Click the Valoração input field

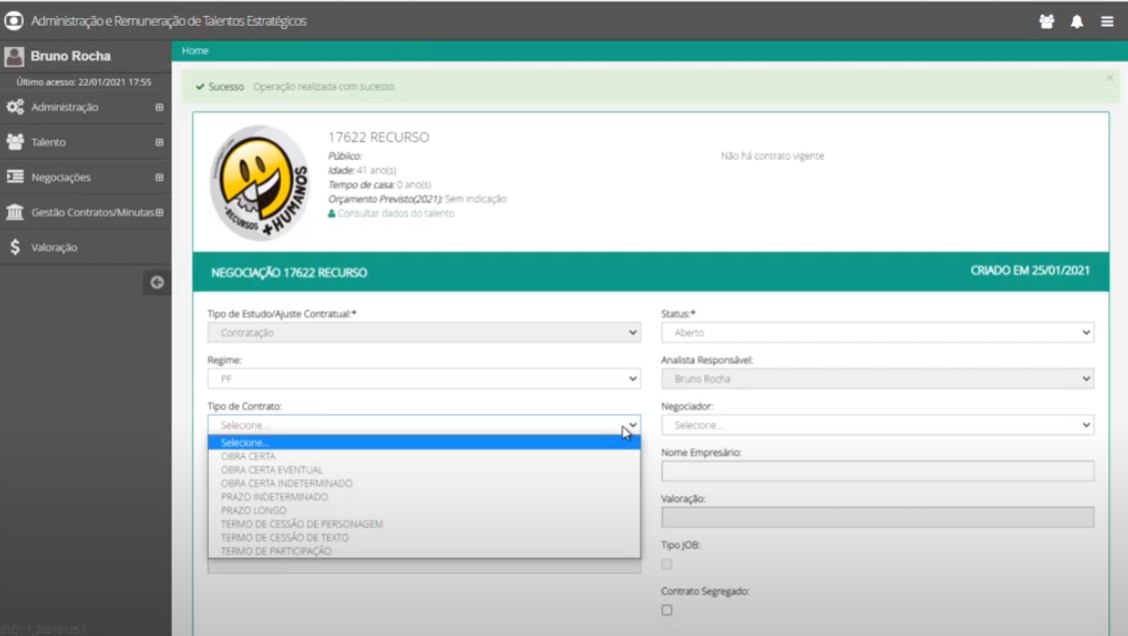878,517
